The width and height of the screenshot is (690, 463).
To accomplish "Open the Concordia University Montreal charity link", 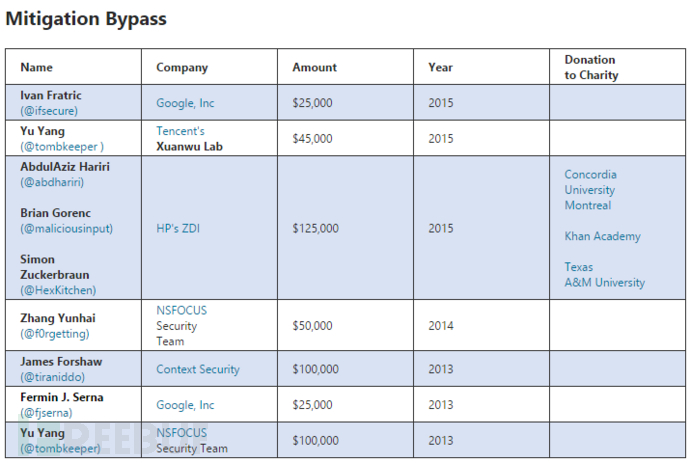I will (590, 190).
